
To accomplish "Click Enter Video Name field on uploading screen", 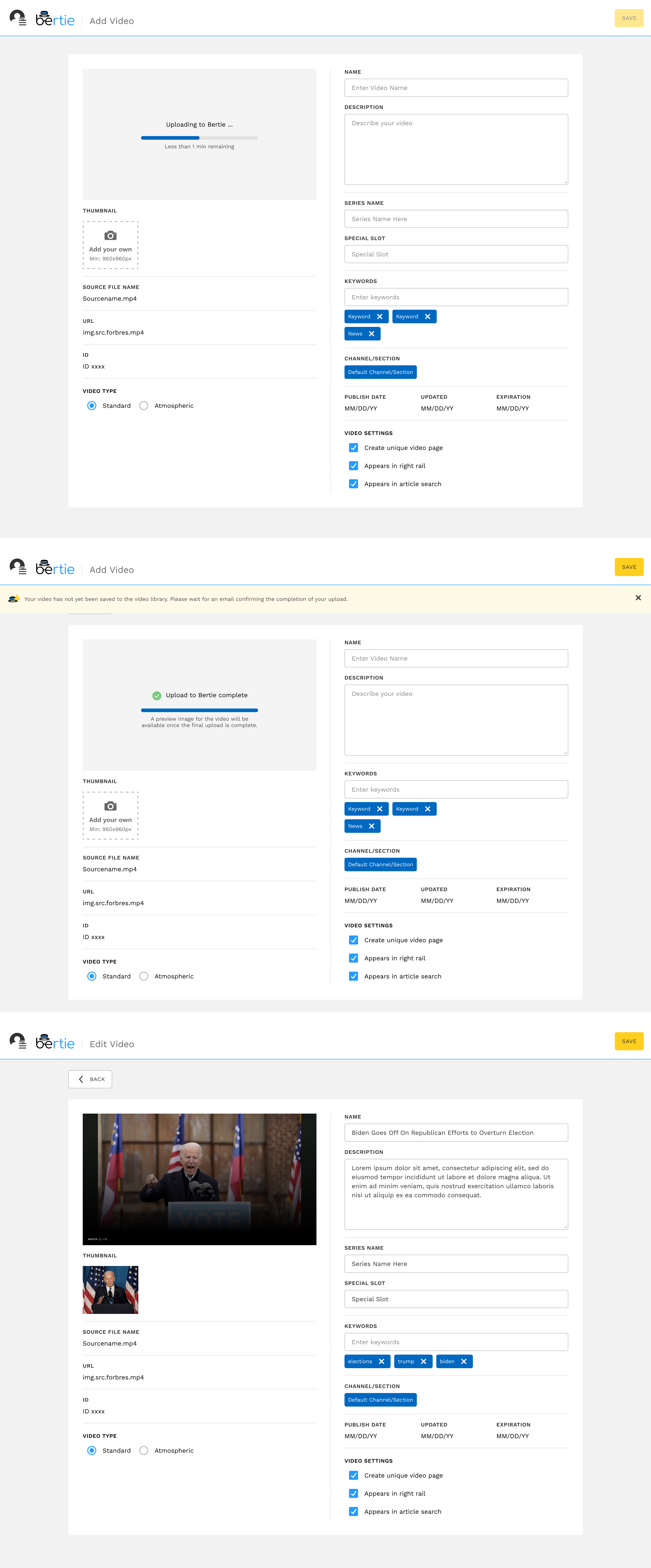I will pos(456,88).
